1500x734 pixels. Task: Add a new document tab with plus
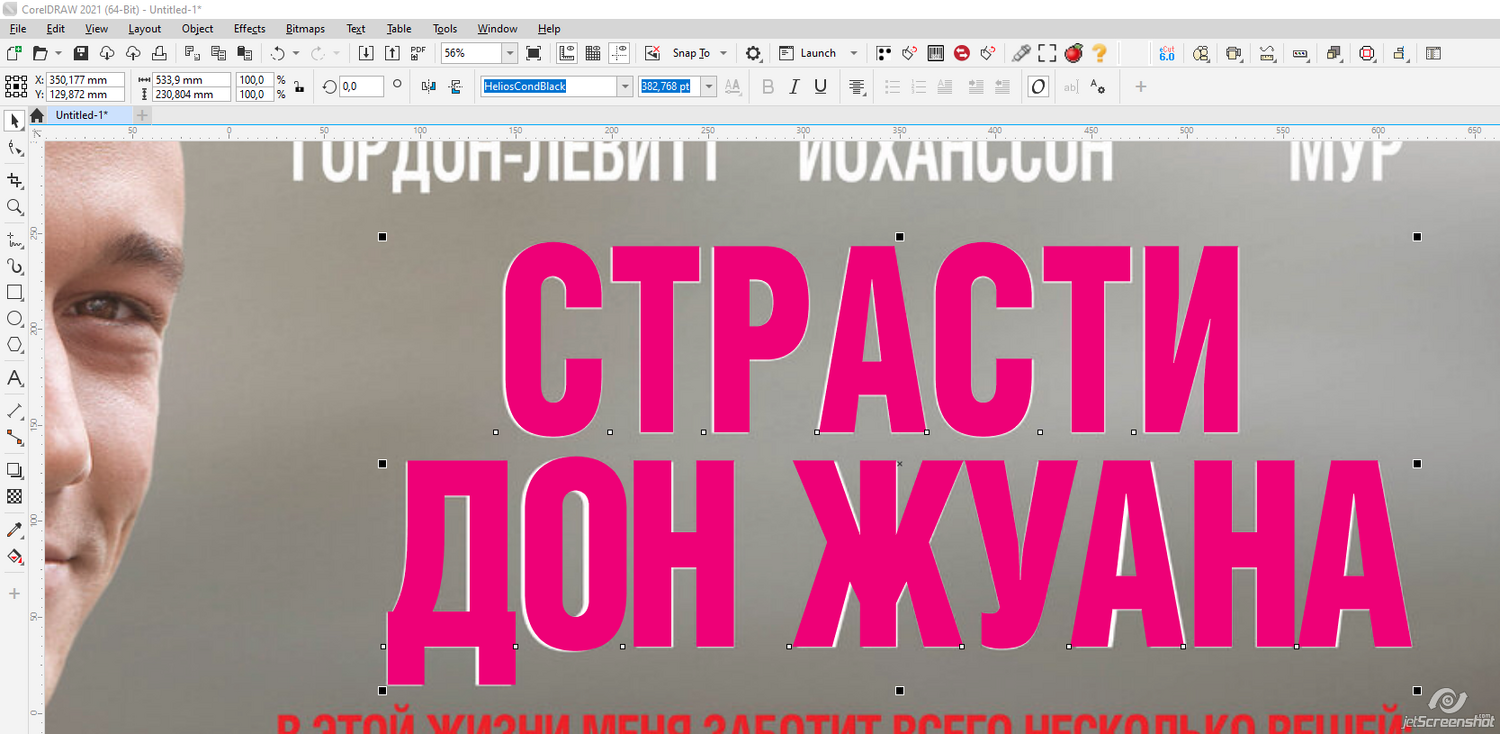point(142,115)
